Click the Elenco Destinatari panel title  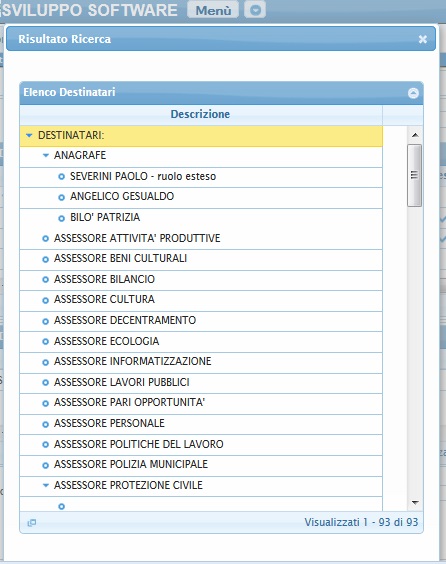[x=69, y=92]
